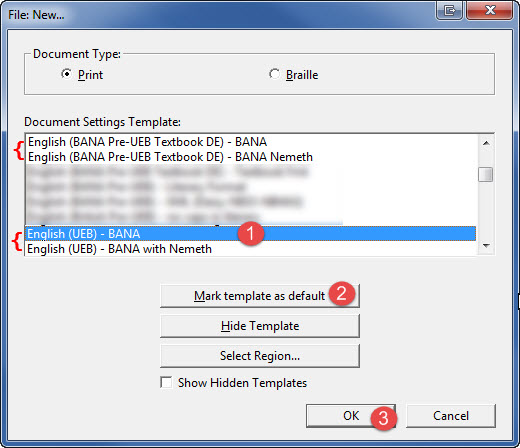Image resolution: width=520 pixels, height=448 pixels.
Task: Select the English (UEB) - BANA template
Action: point(250,234)
